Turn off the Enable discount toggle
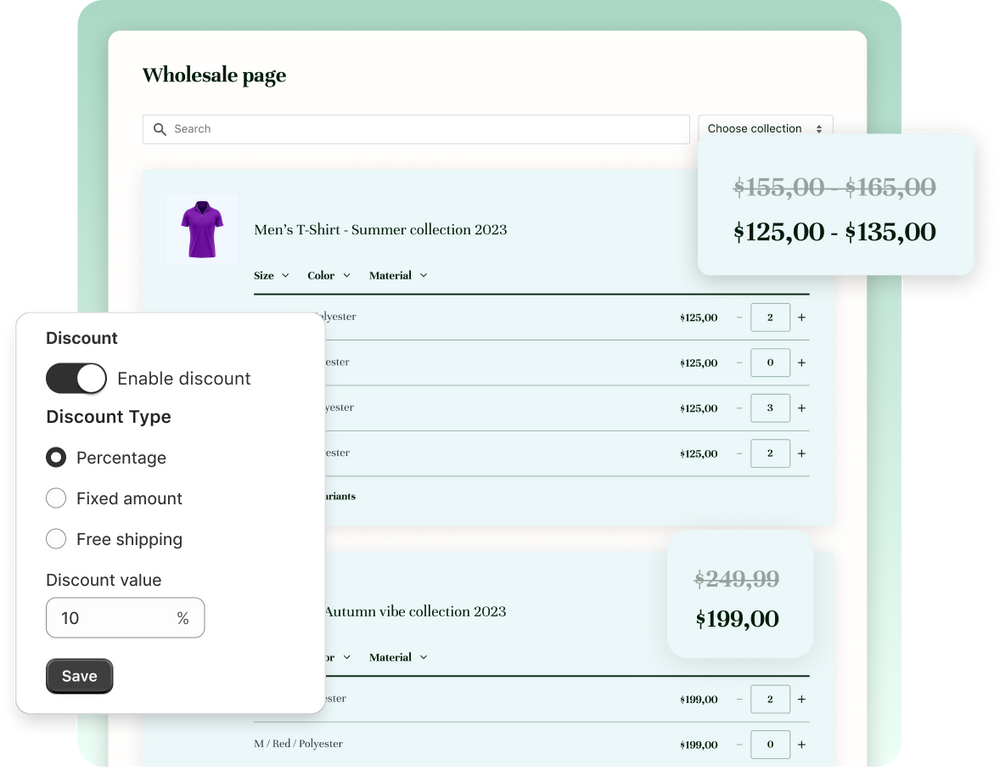Image resolution: width=1000 pixels, height=776 pixels. point(76,378)
